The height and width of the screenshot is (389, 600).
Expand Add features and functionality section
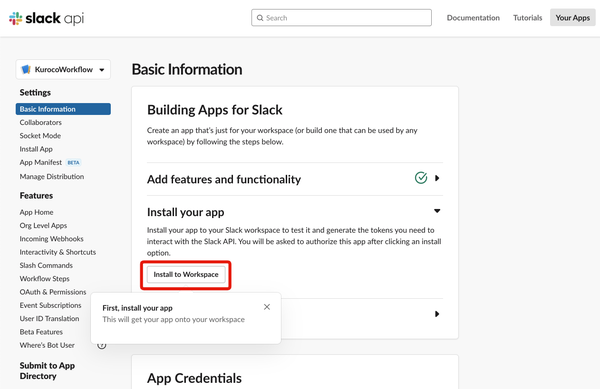click(437, 178)
